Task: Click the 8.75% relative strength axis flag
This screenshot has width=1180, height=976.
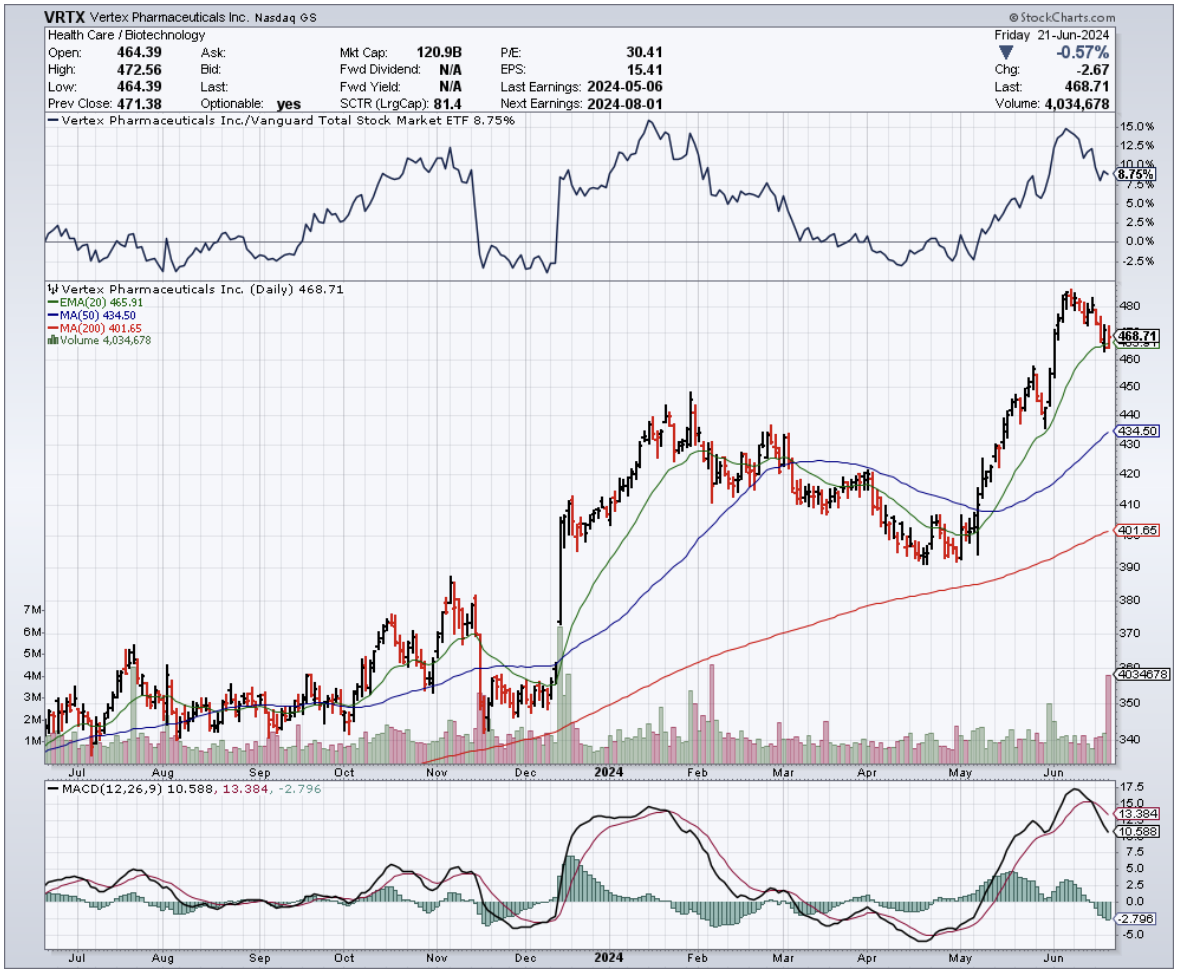Action: 1135,174
